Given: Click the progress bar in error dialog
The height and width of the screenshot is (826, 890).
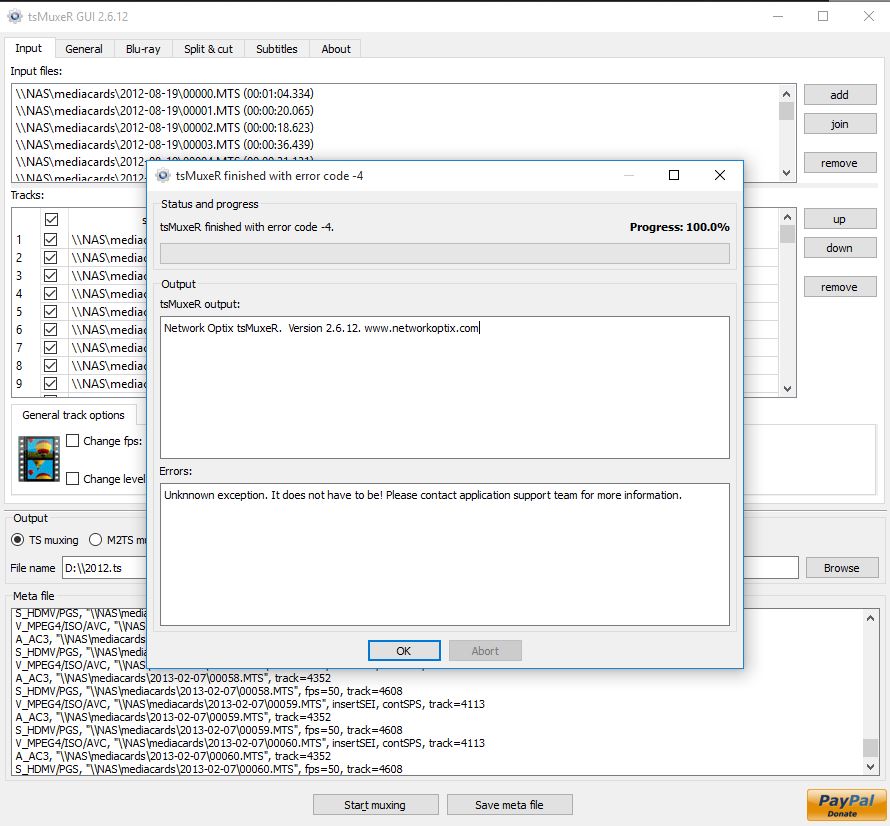Looking at the screenshot, I should tap(444, 253).
